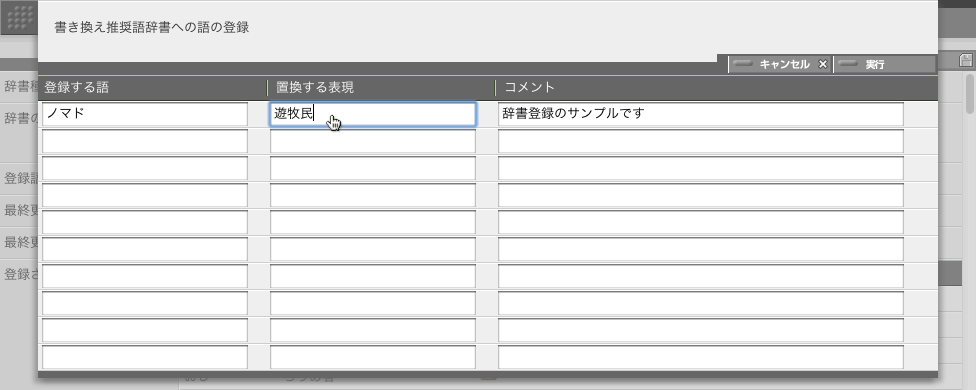Click the コメント column header

point(529,88)
